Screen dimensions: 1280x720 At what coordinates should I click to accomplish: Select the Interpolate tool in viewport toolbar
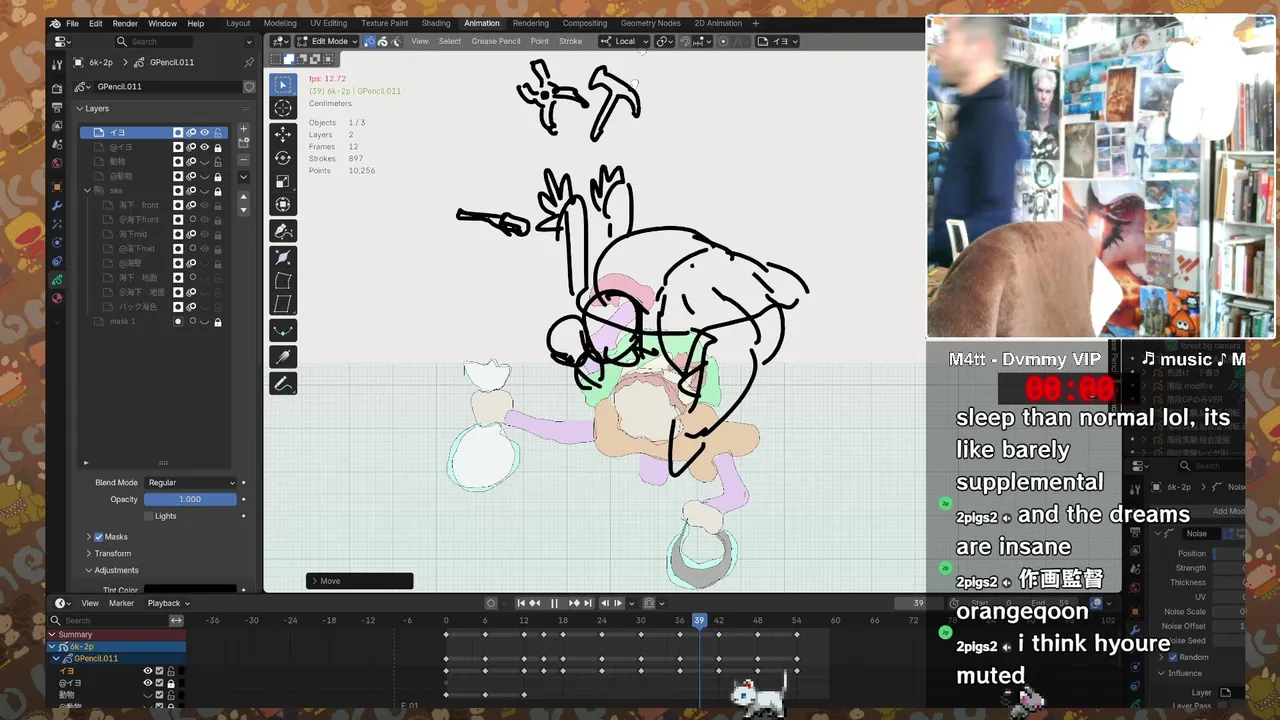tap(283, 330)
